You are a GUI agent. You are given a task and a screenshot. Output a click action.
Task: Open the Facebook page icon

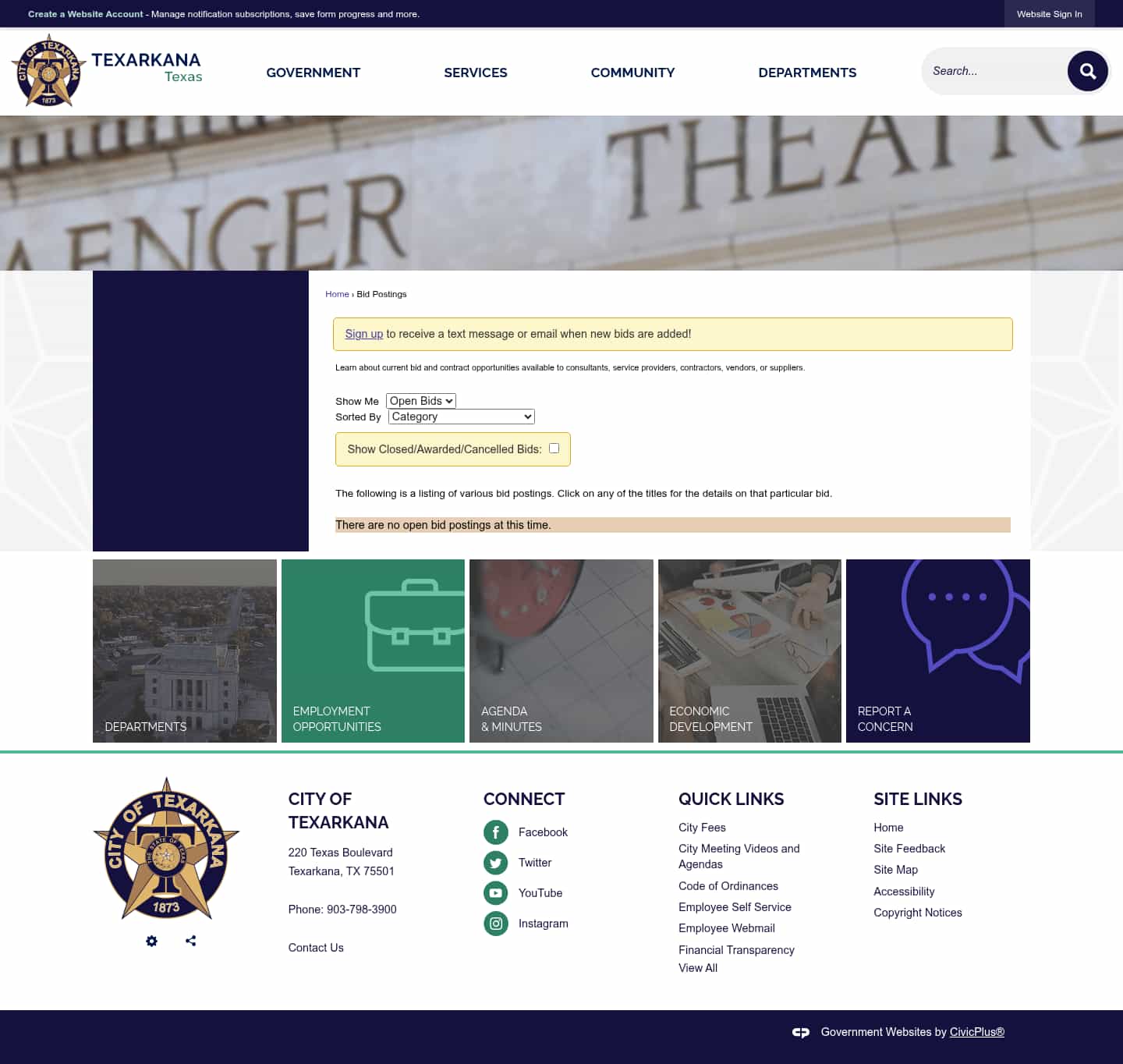coord(496,832)
